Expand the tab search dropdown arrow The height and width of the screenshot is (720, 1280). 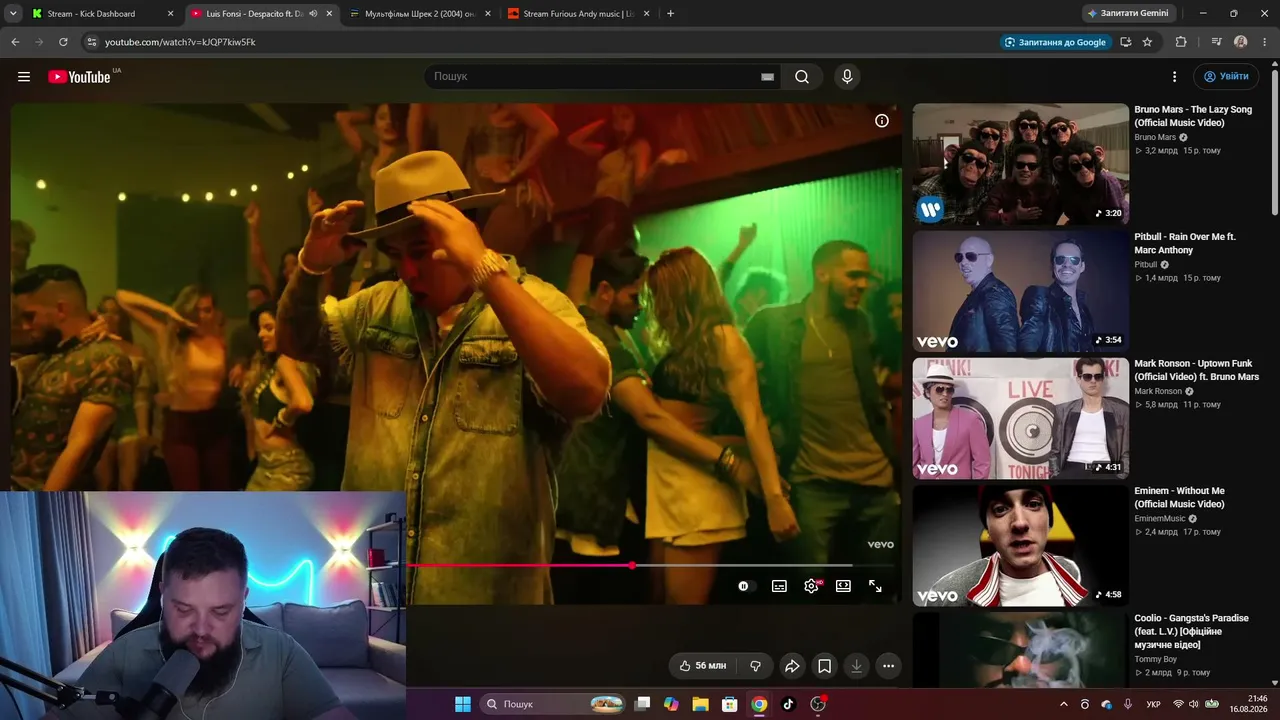point(13,14)
